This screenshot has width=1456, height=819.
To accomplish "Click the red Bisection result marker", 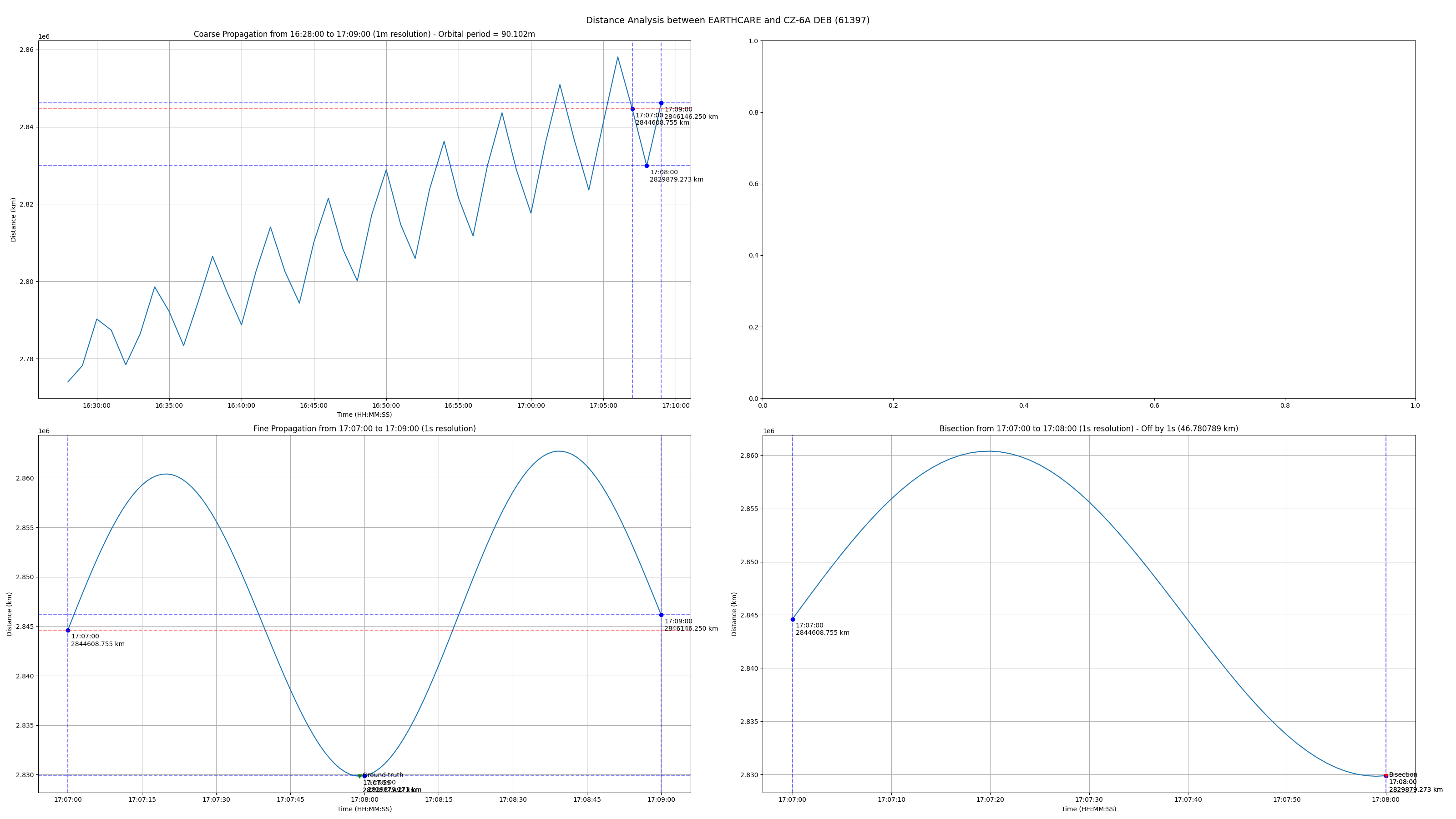I will click(1386, 775).
